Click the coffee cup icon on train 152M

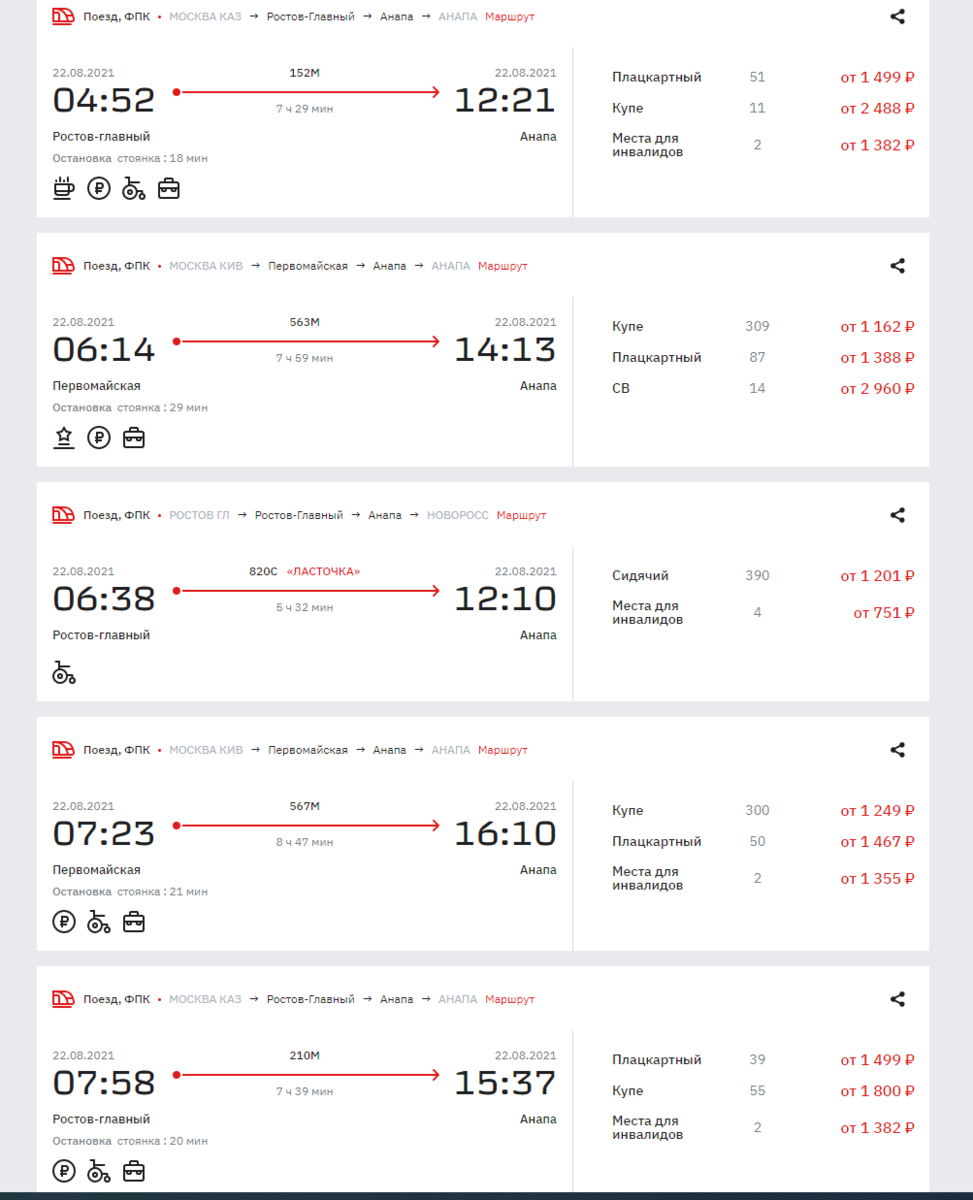click(x=64, y=188)
